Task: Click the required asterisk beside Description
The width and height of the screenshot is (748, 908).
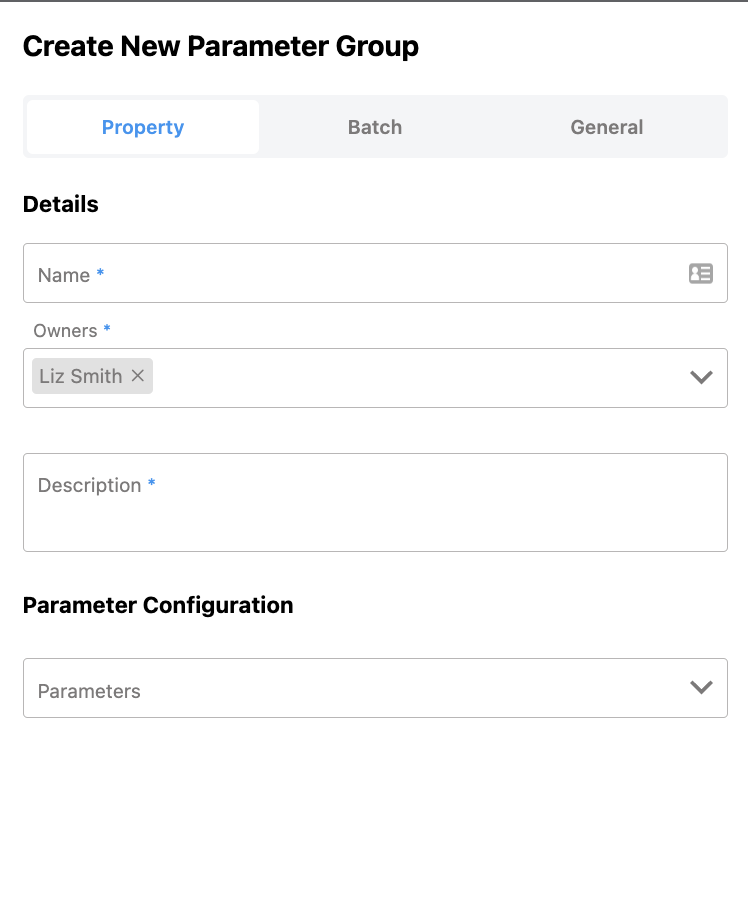Action: [152, 484]
